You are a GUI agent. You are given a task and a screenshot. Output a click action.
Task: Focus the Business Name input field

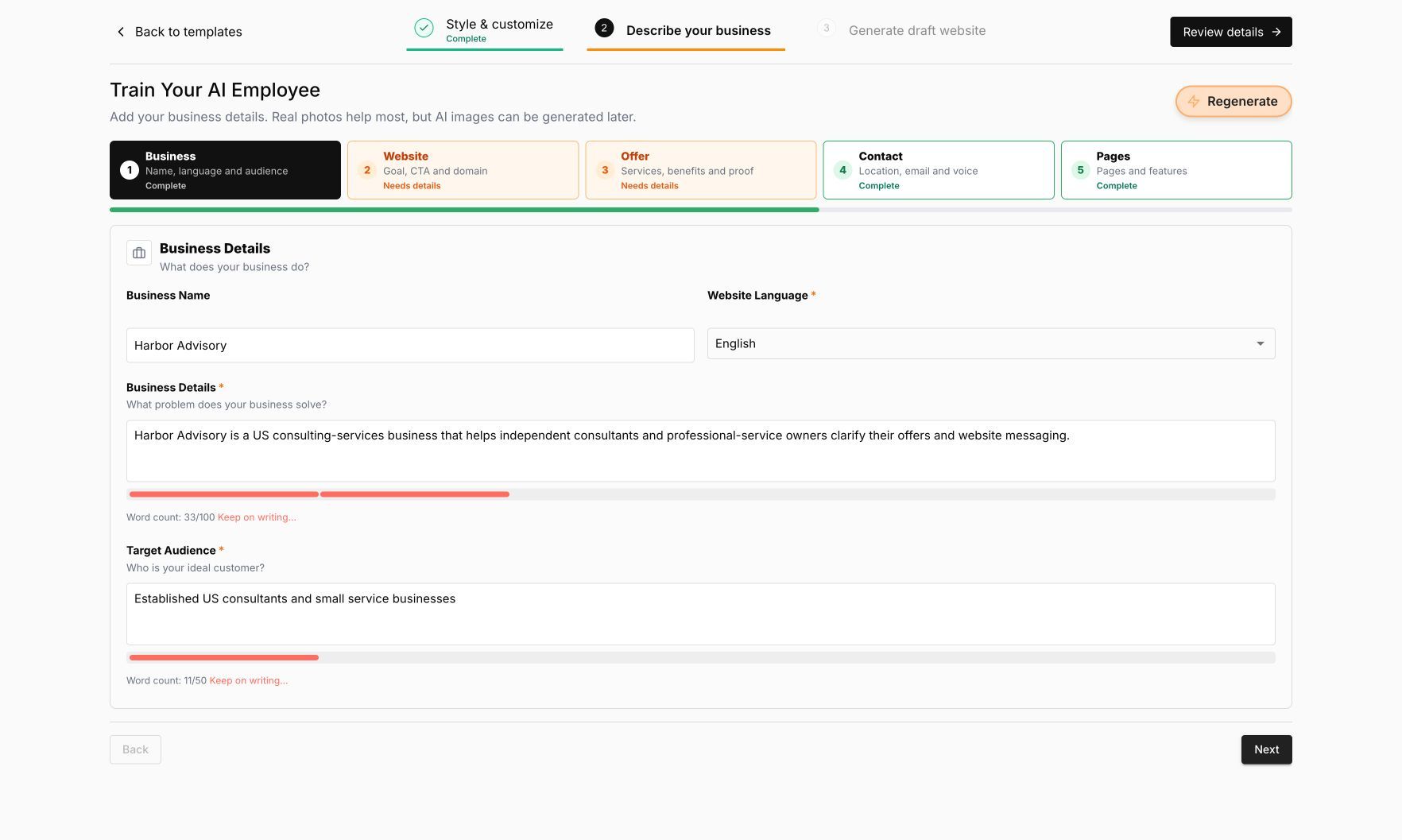410,346
